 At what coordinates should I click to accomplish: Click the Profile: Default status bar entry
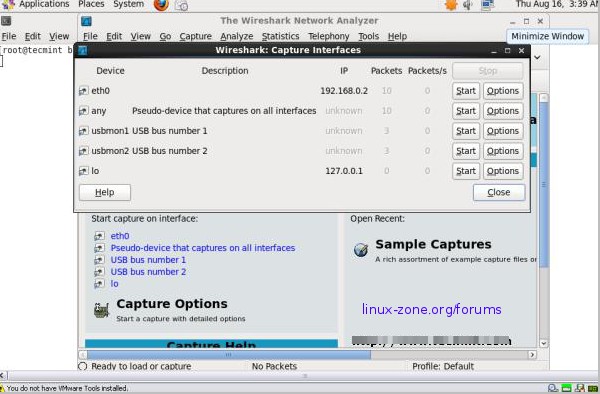click(x=443, y=366)
